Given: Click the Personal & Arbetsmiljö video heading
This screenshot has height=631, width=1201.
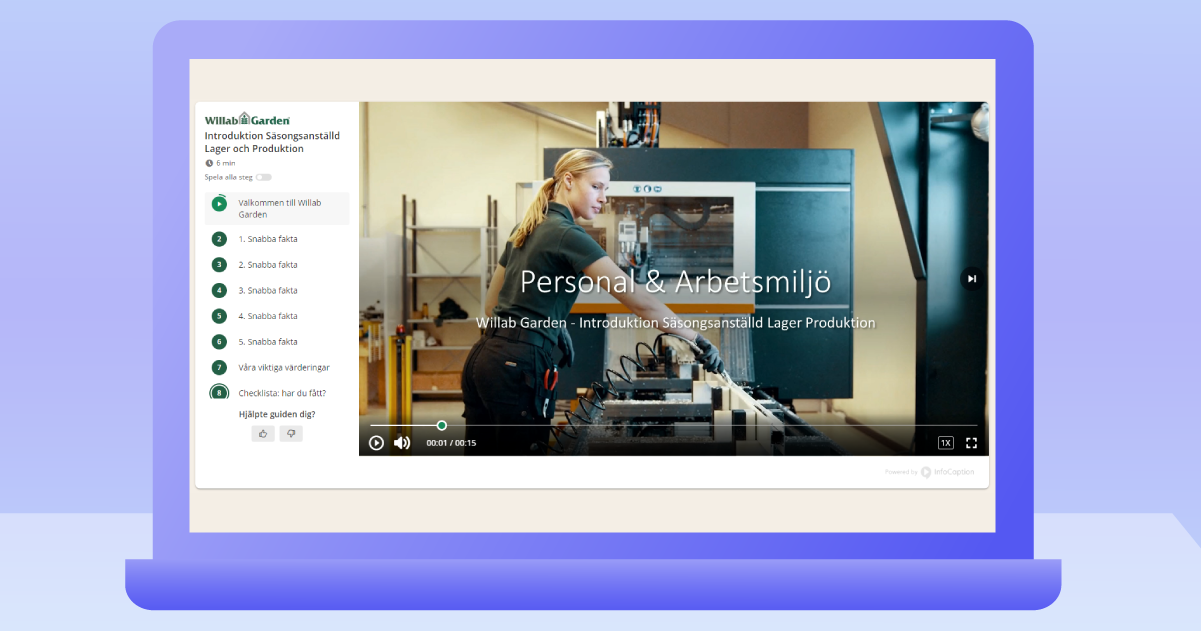Looking at the screenshot, I should [675, 281].
